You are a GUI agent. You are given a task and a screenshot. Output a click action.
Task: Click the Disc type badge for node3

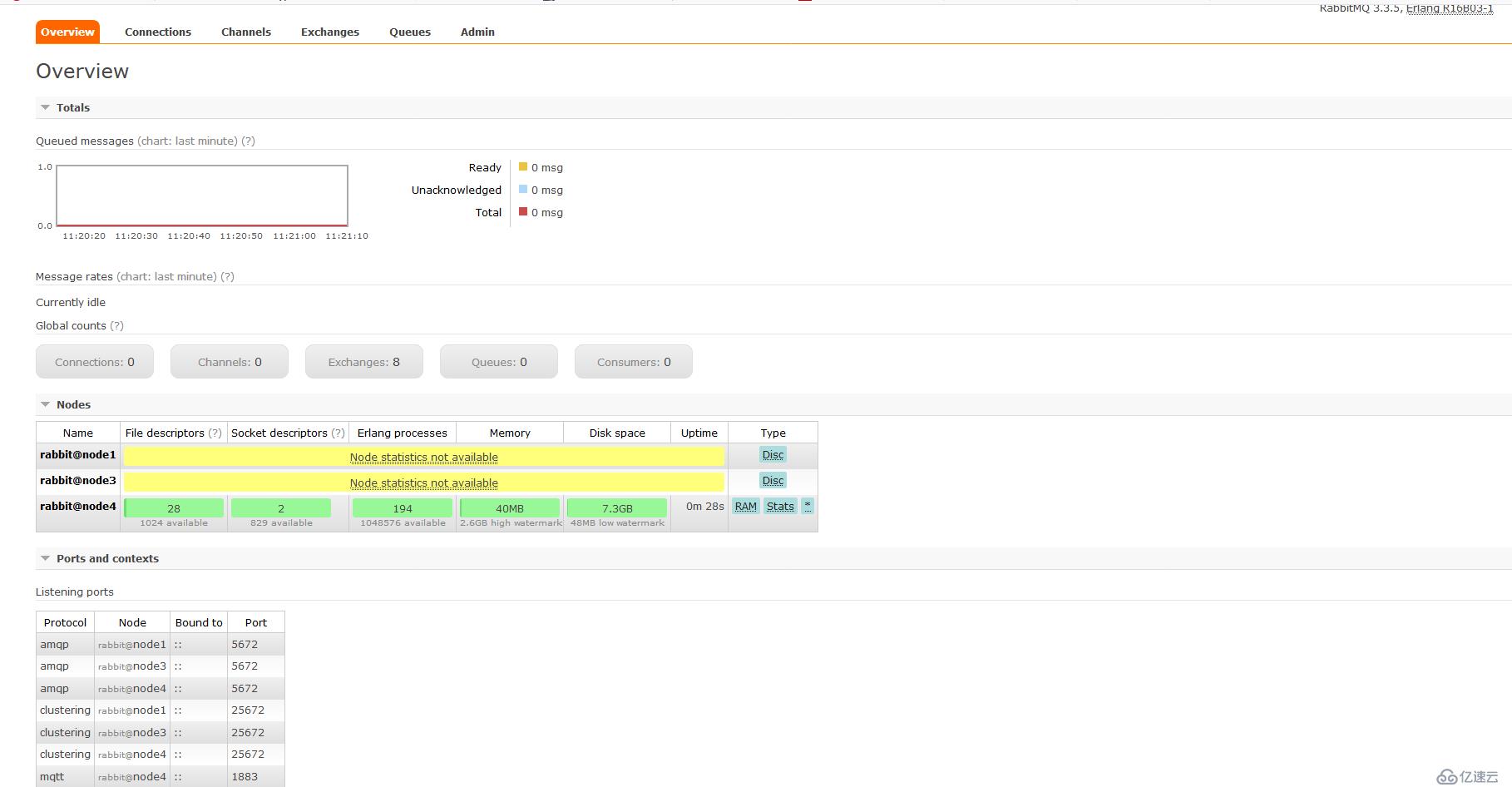click(x=773, y=481)
